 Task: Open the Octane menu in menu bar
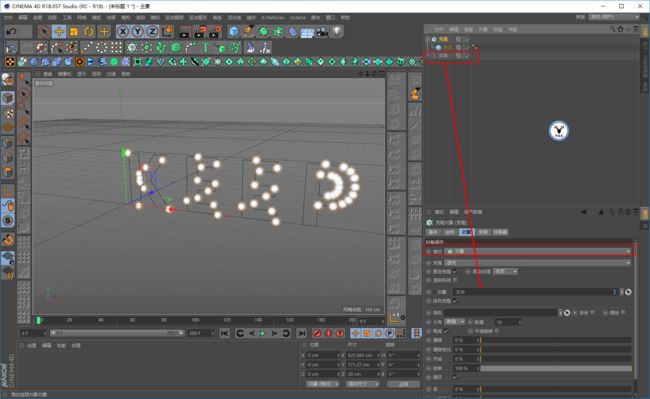pyautogui.click(x=297, y=17)
